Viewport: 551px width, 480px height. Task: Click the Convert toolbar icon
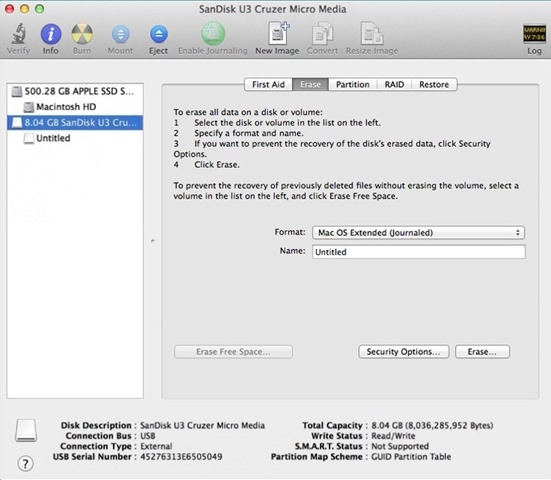tap(323, 33)
